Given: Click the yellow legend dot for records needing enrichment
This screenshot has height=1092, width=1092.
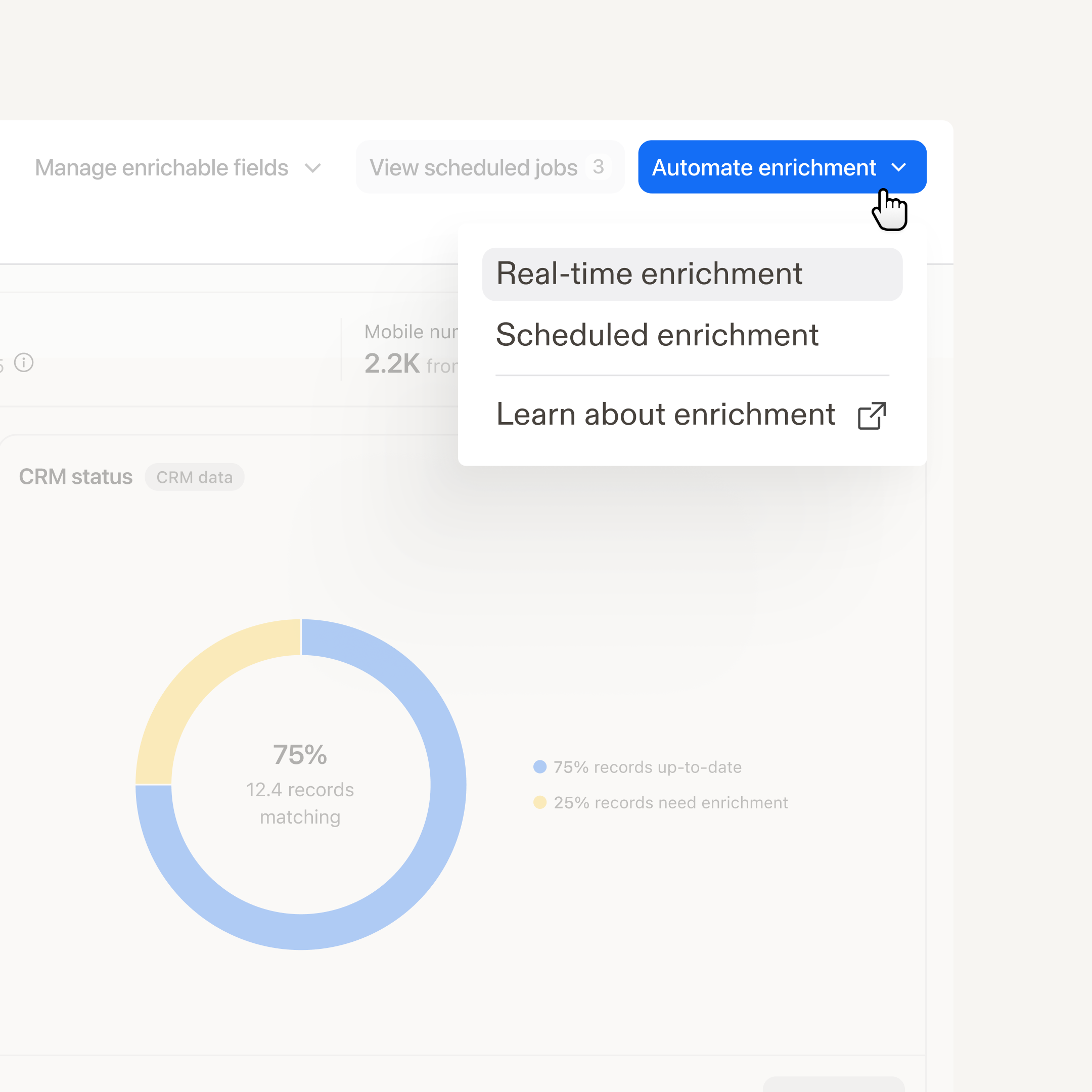Looking at the screenshot, I should click(541, 802).
